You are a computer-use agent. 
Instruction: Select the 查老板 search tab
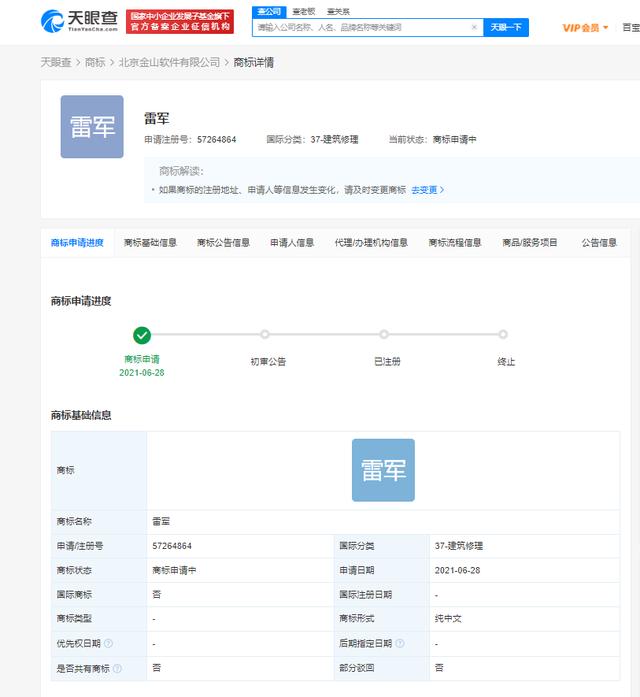pos(304,12)
